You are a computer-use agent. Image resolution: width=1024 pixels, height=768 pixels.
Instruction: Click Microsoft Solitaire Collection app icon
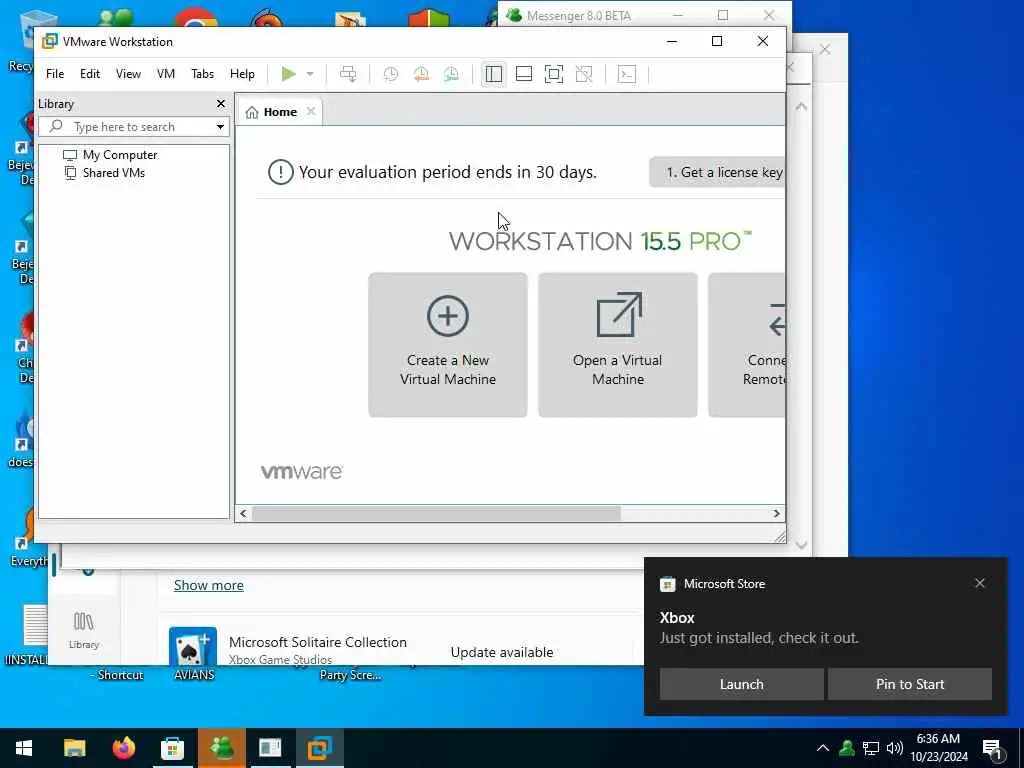pos(193,646)
